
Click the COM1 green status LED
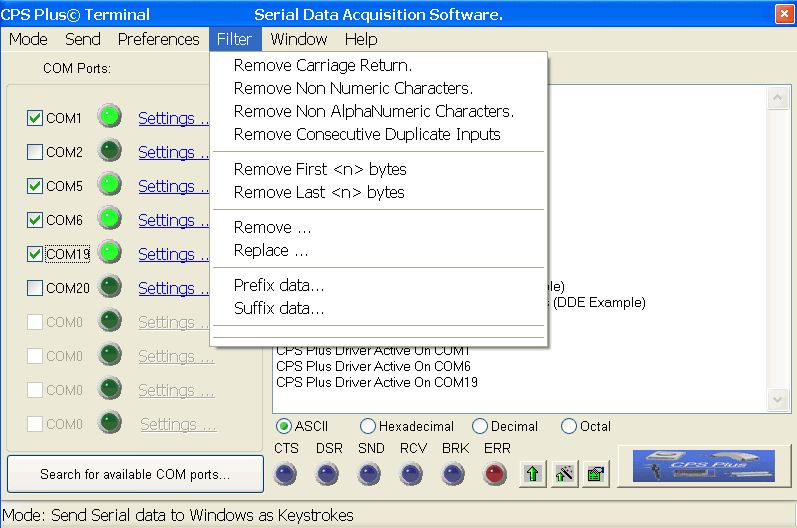(x=110, y=116)
